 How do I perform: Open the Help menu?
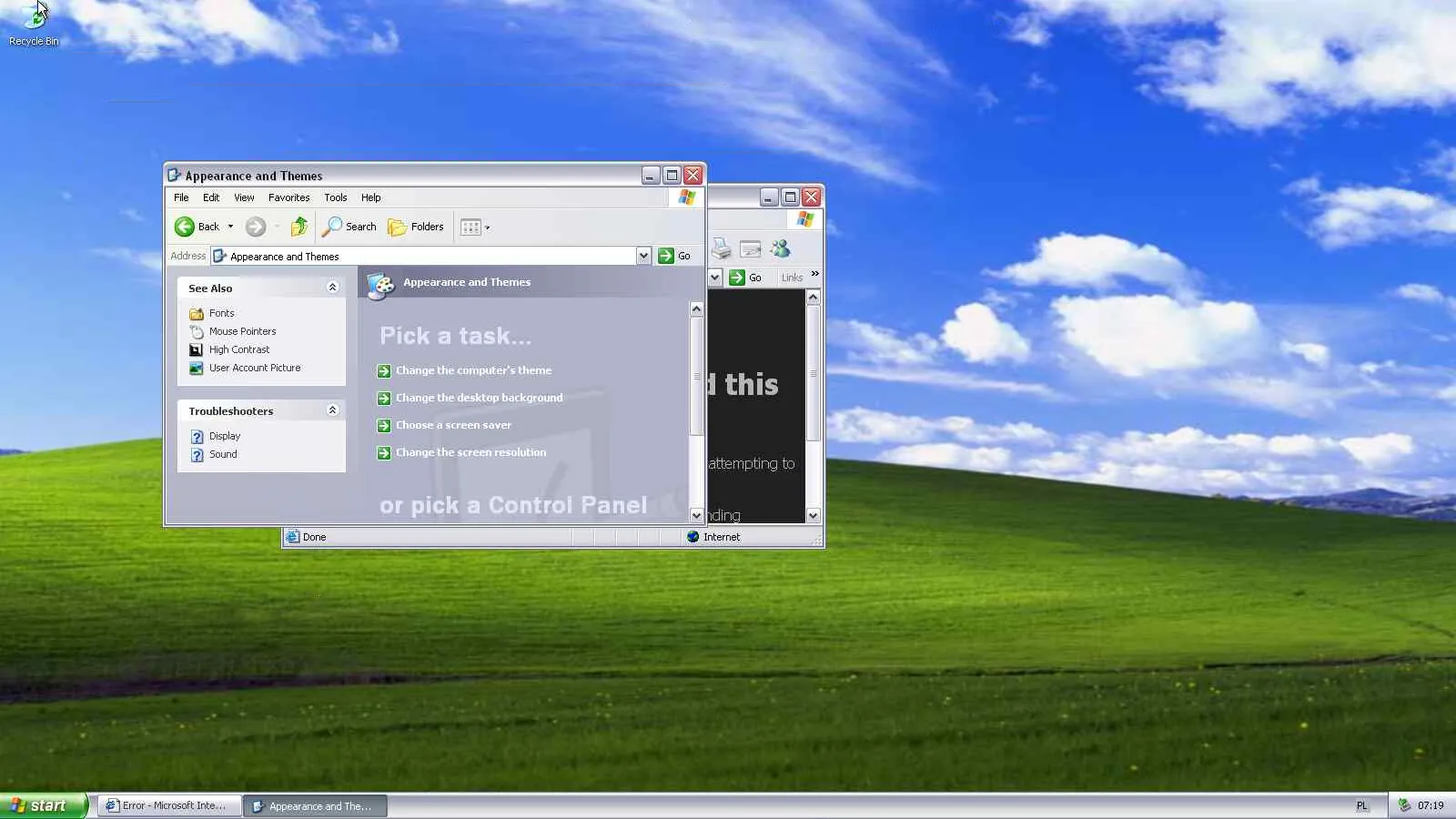[x=370, y=197]
